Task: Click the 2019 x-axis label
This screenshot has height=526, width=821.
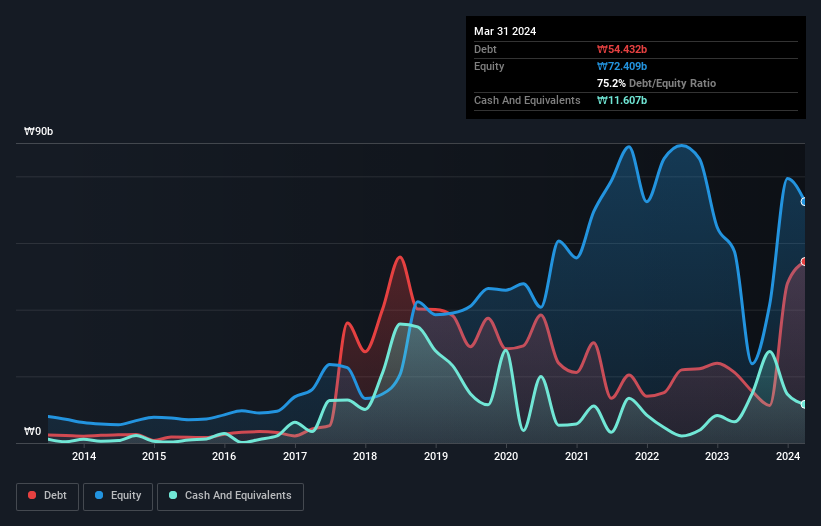Action: pos(436,456)
